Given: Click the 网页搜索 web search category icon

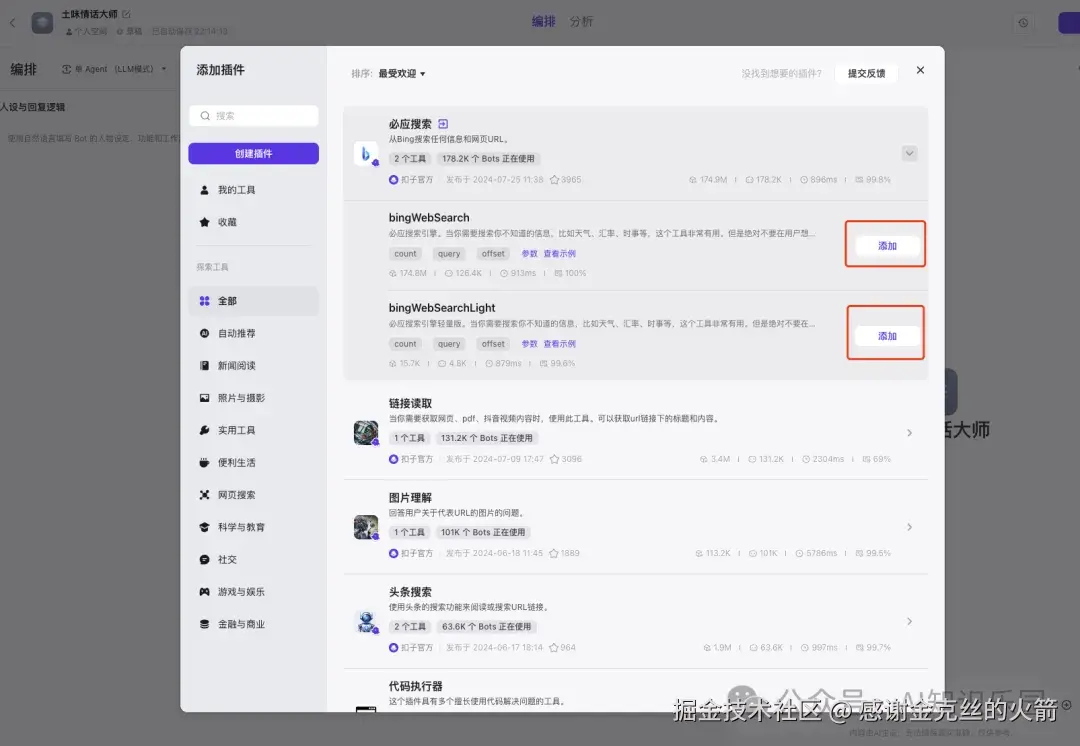Looking at the screenshot, I should click(203, 494).
